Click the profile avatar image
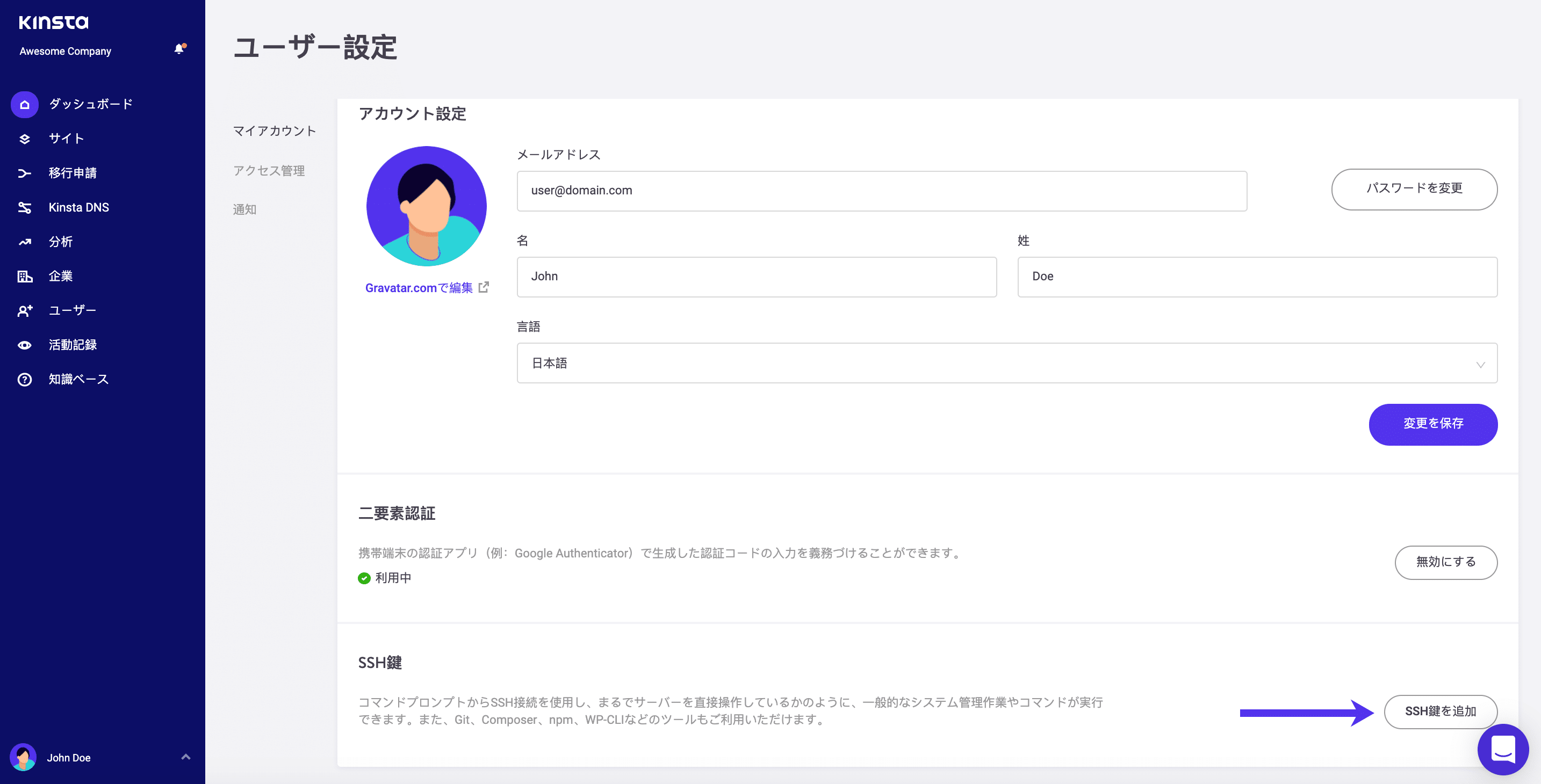The height and width of the screenshot is (784, 1541). click(x=426, y=206)
